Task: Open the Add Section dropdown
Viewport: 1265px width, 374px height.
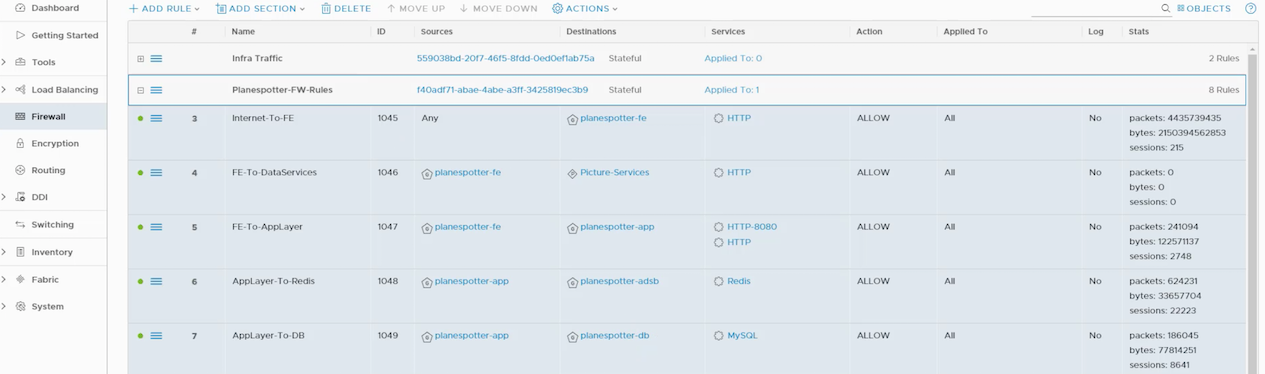Action: pyautogui.click(x=261, y=9)
